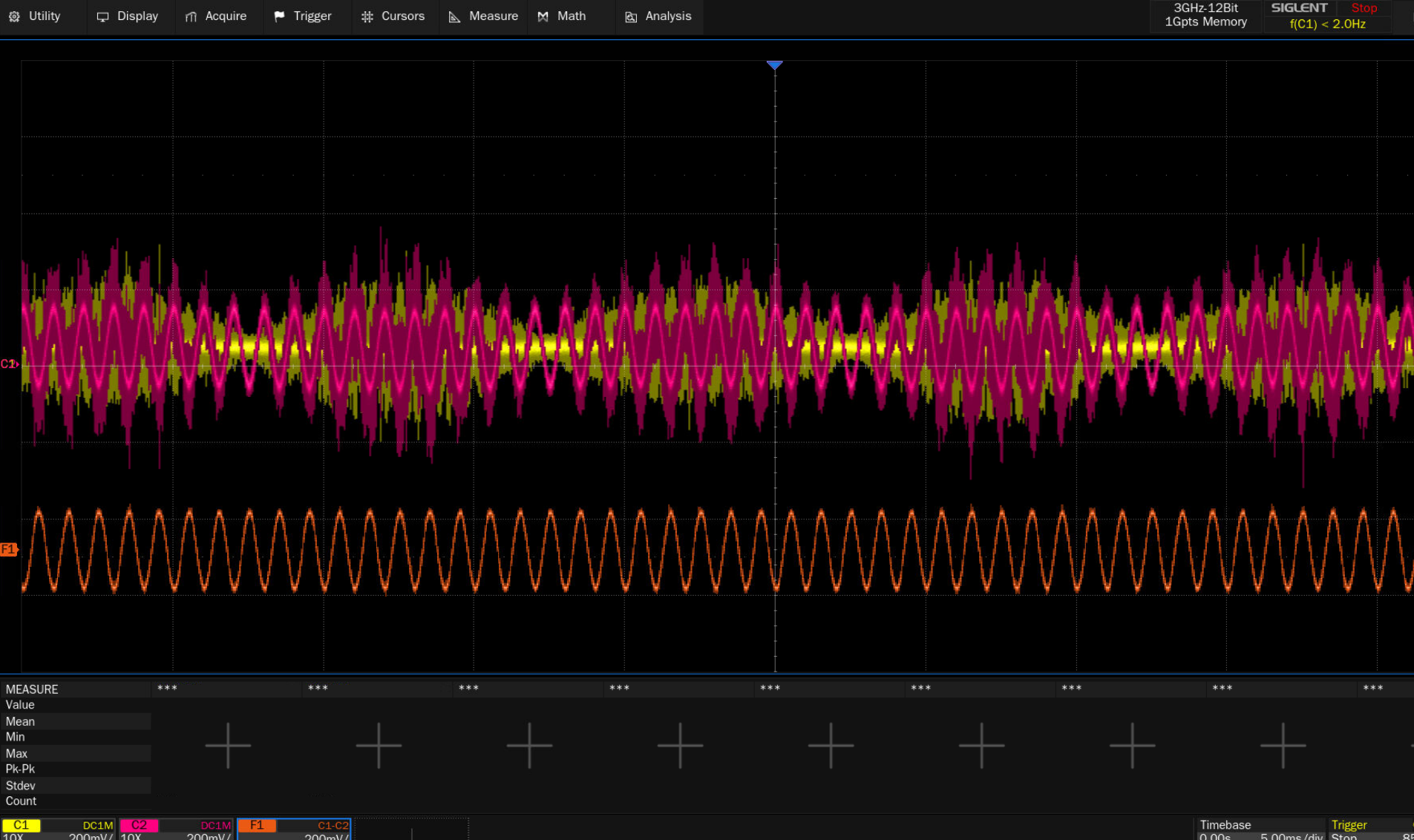Image resolution: width=1414 pixels, height=840 pixels.
Task: Add measurement in fifth plus slot
Action: tap(831, 745)
